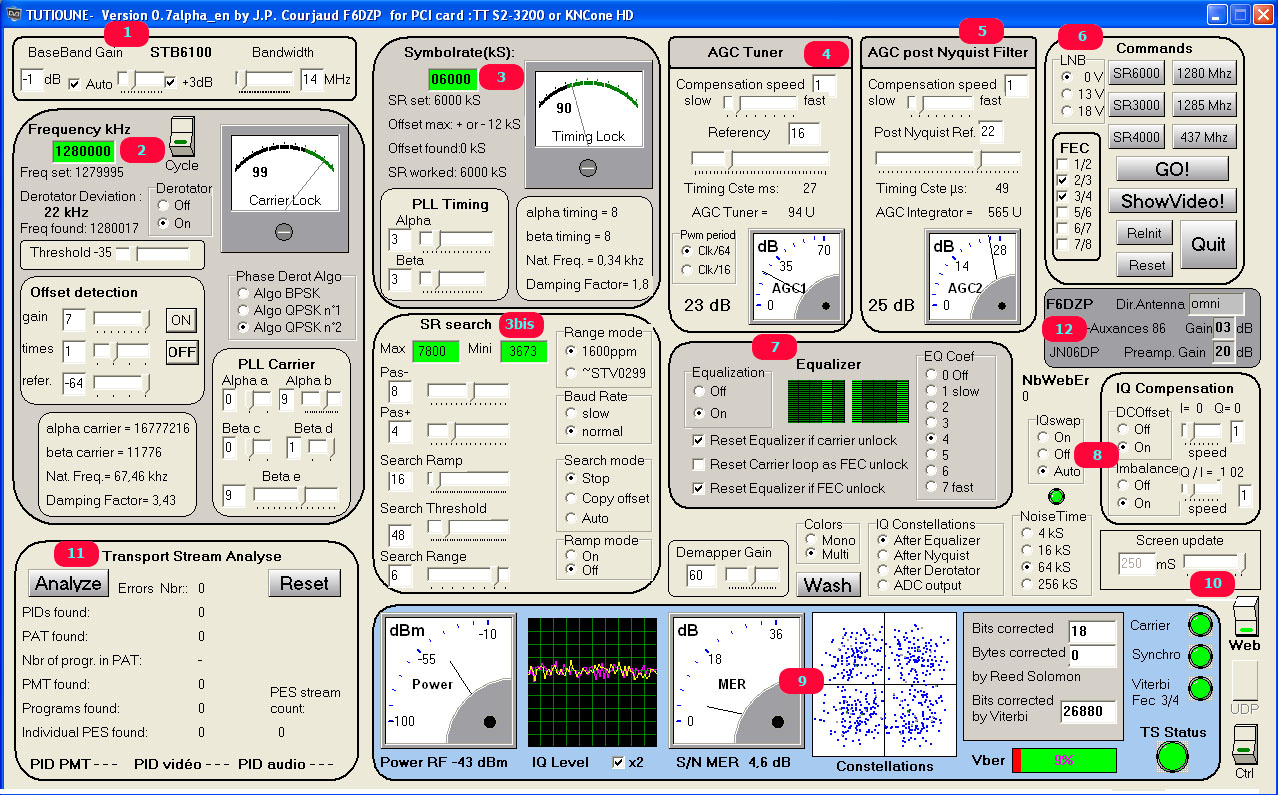Toggle Reset Carrier loop as FEC unlock
The width and height of the screenshot is (1278, 795).
coord(699,464)
